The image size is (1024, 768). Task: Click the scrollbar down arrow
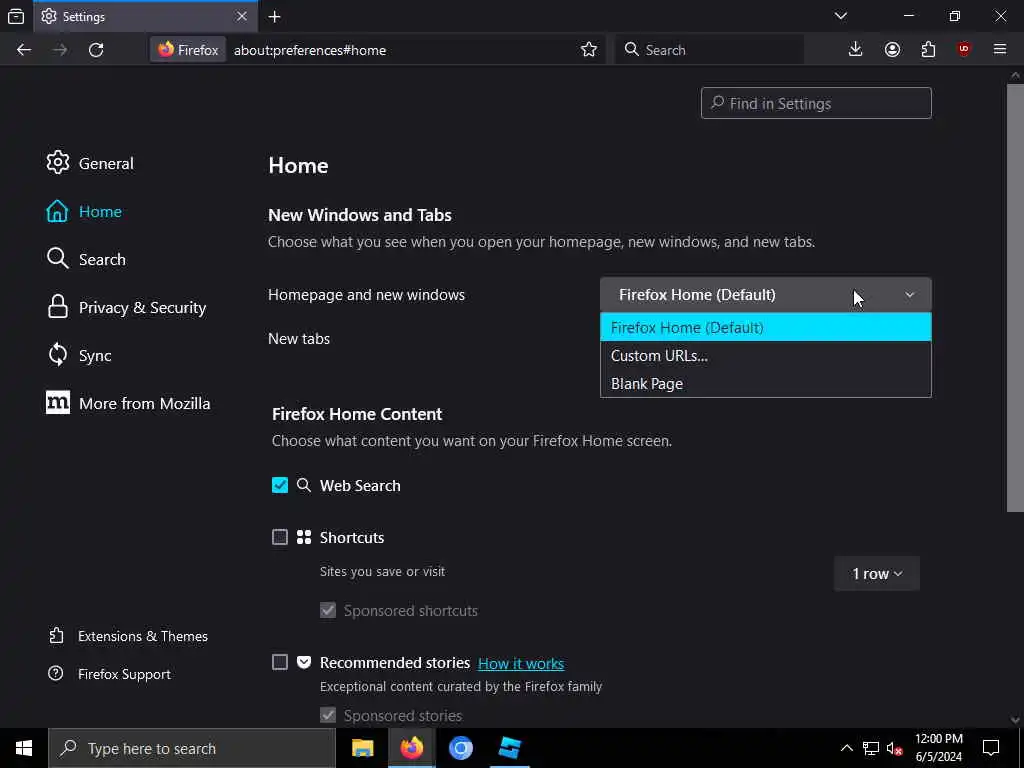point(1015,720)
